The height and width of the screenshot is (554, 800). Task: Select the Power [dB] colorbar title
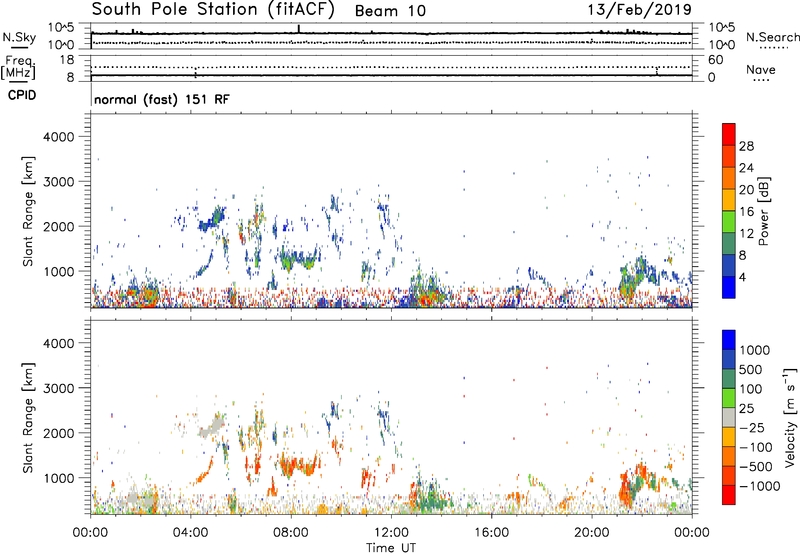(763, 211)
